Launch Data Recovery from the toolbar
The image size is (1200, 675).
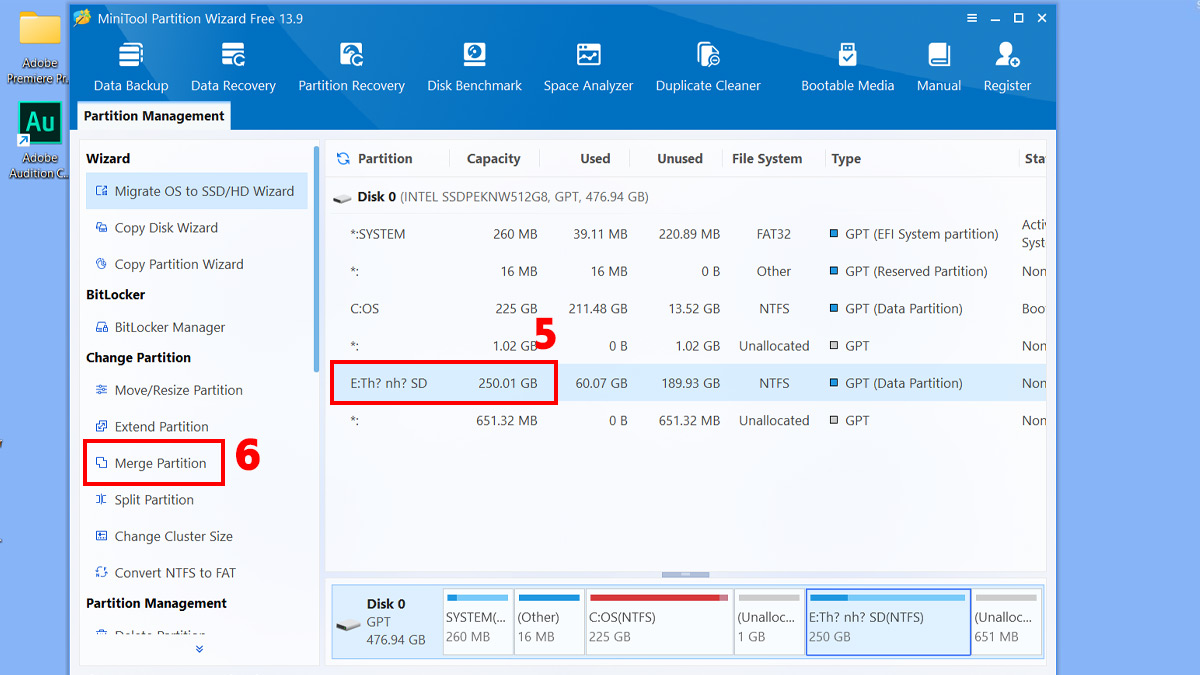233,67
